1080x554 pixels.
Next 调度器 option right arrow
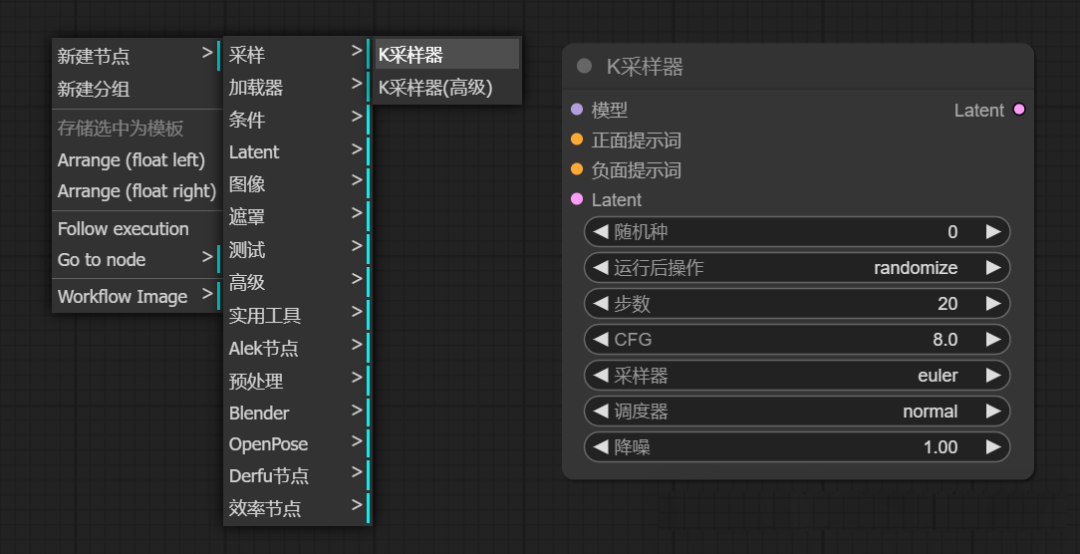[993, 411]
